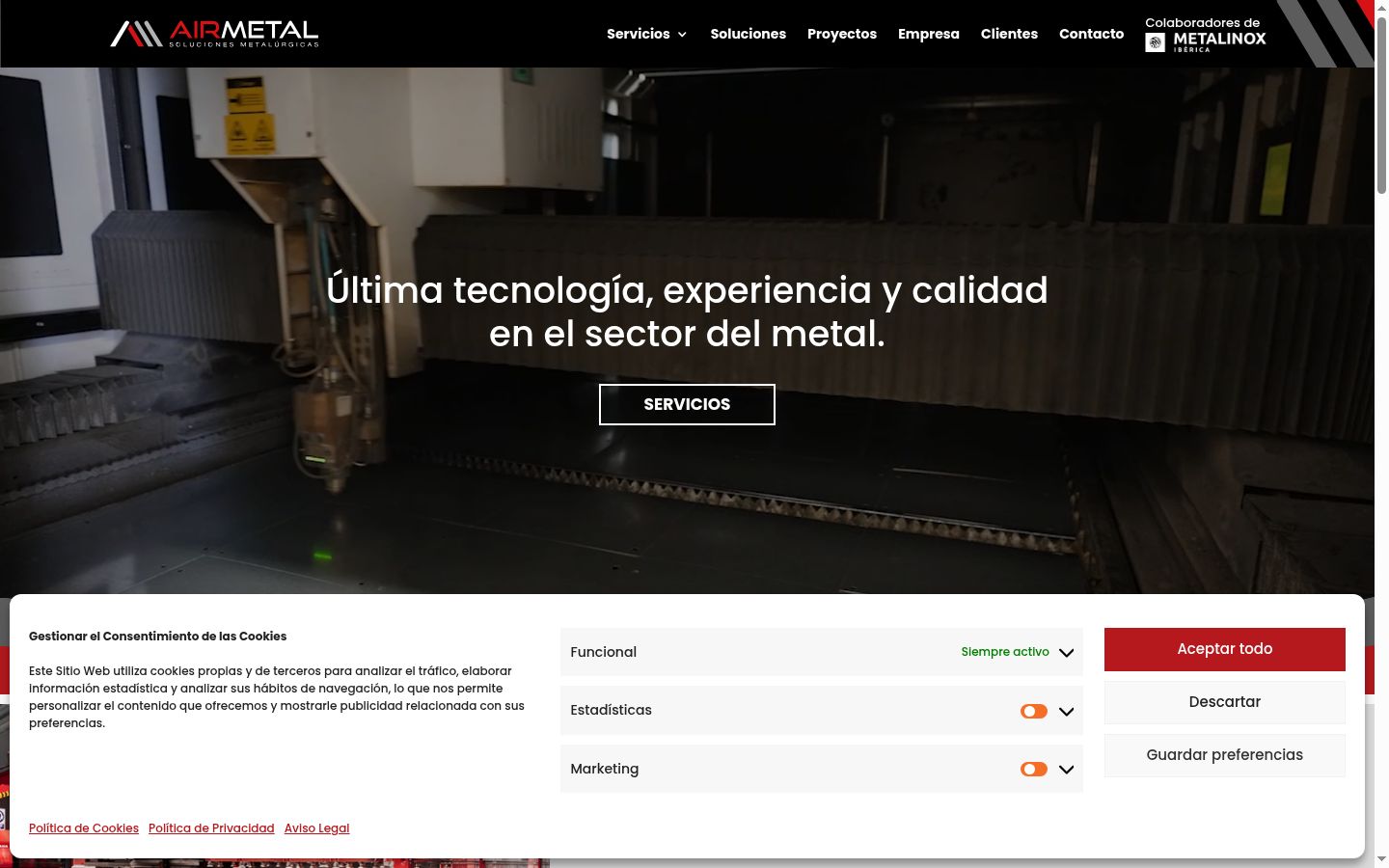1389x868 pixels.
Task: Open the Soluciones menu item
Action: (749, 34)
